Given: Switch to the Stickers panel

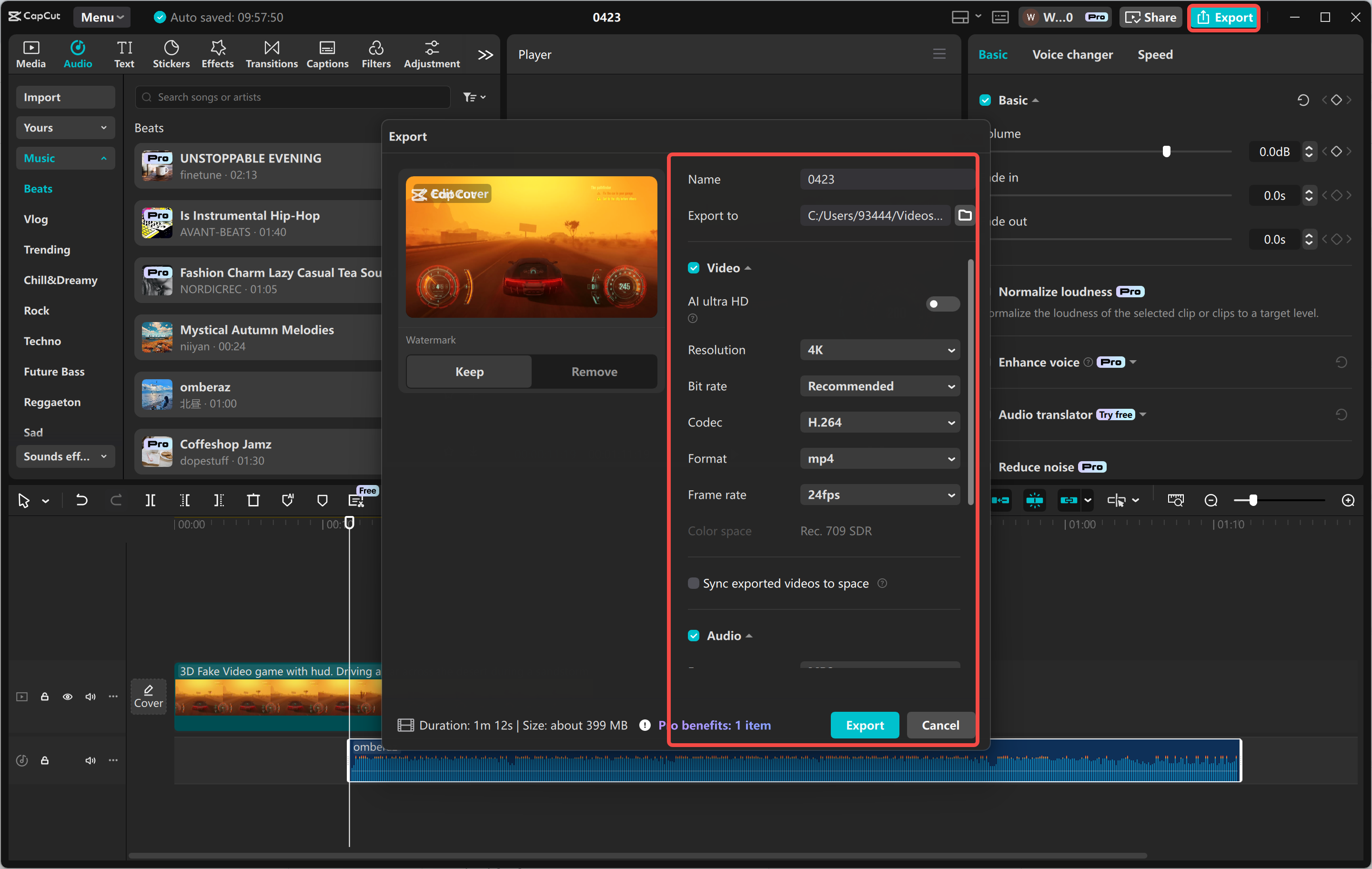Looking at the screenshot, I should coord(171,53).
